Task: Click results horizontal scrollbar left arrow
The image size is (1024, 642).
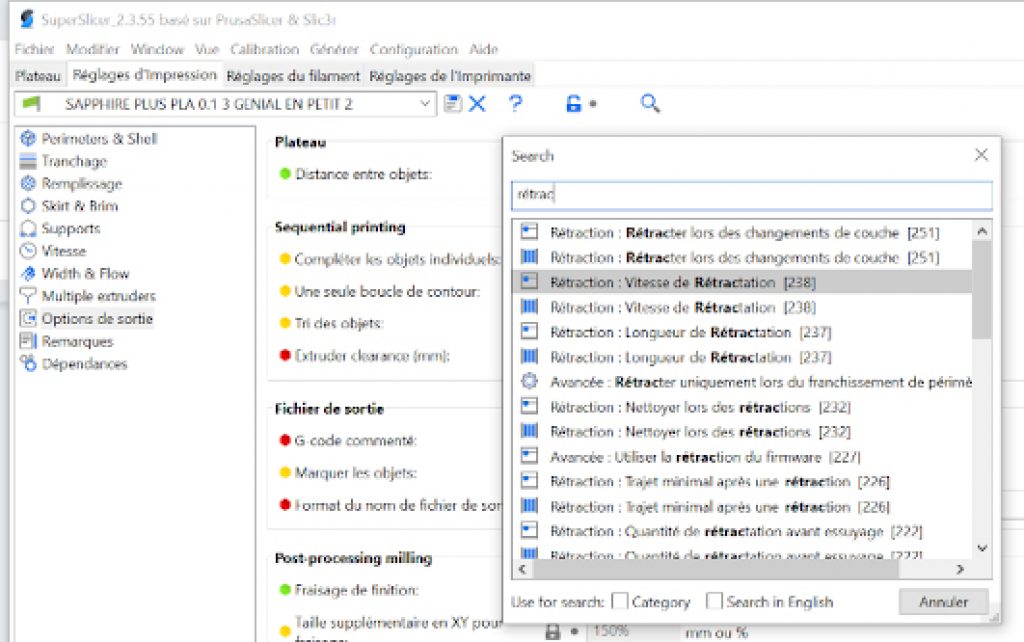Action: (x=522, y=570)
